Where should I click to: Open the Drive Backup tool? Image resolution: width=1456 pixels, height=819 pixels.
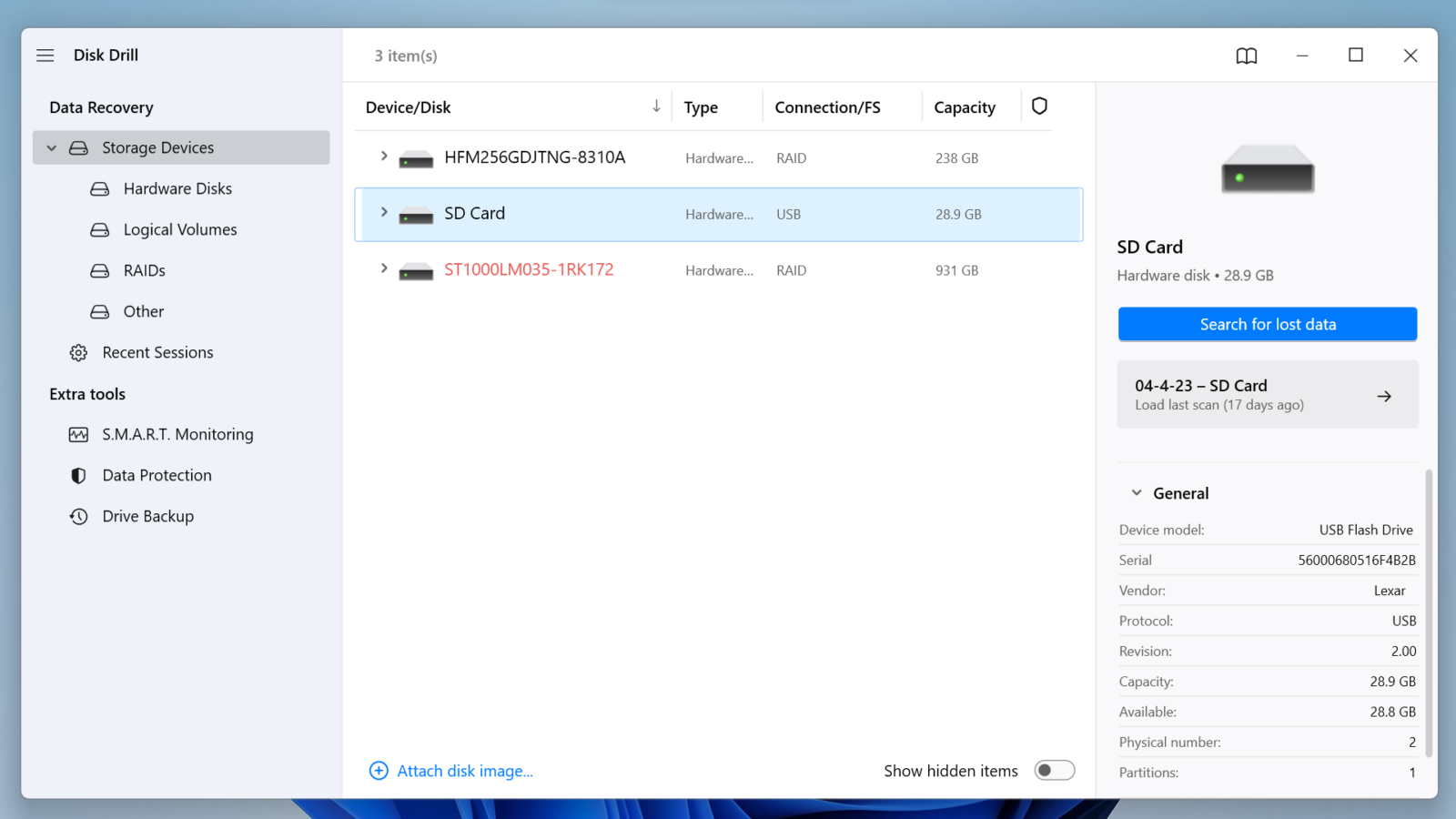click(147, 516)
